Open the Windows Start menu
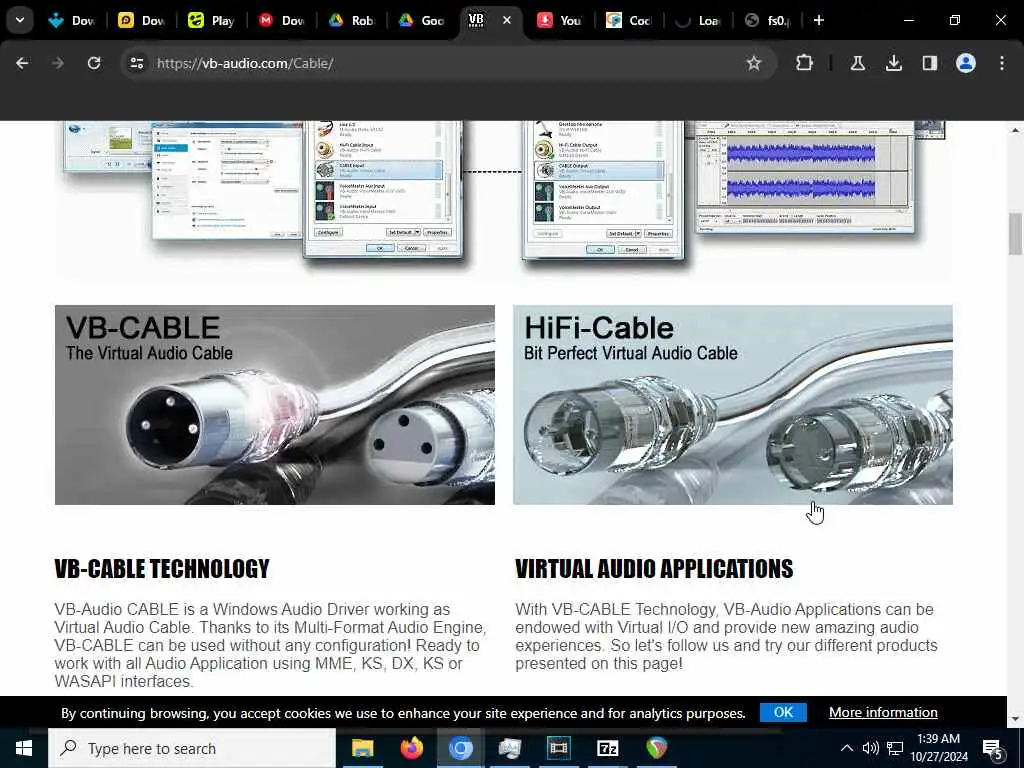Screen dimensions: 1024x768 click(24, 748)
